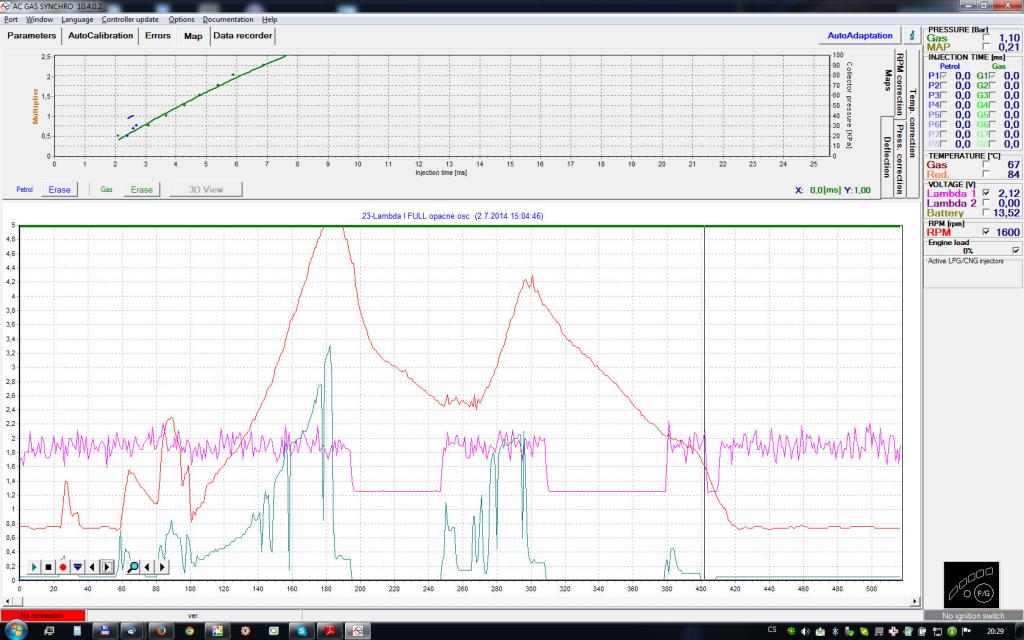Click the AutoAdaptation button

tap(859, 35)
